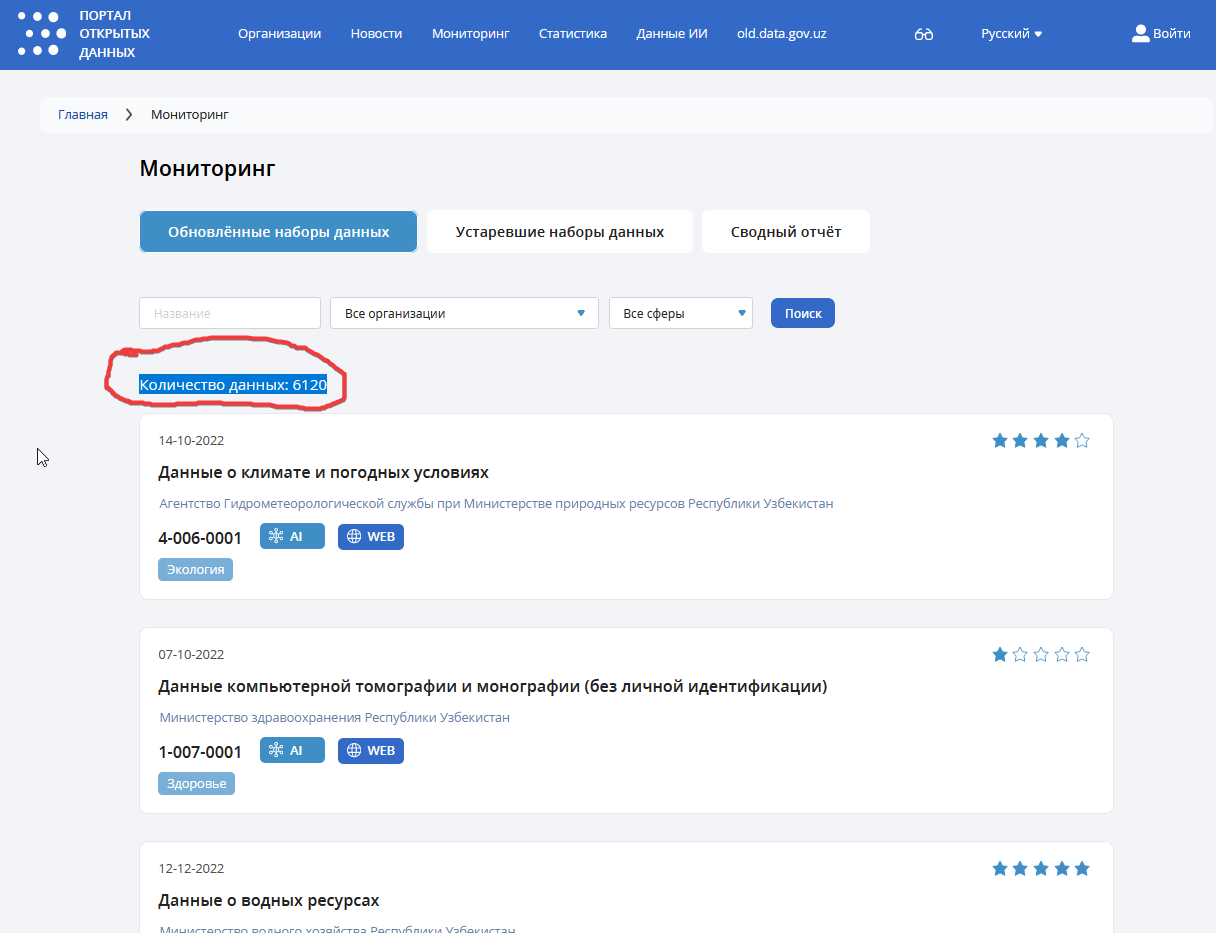Click the Агентство Гидрометеорологической службы organization text
The height and width of the screenshot is (933, 1216).
[496, 504]
